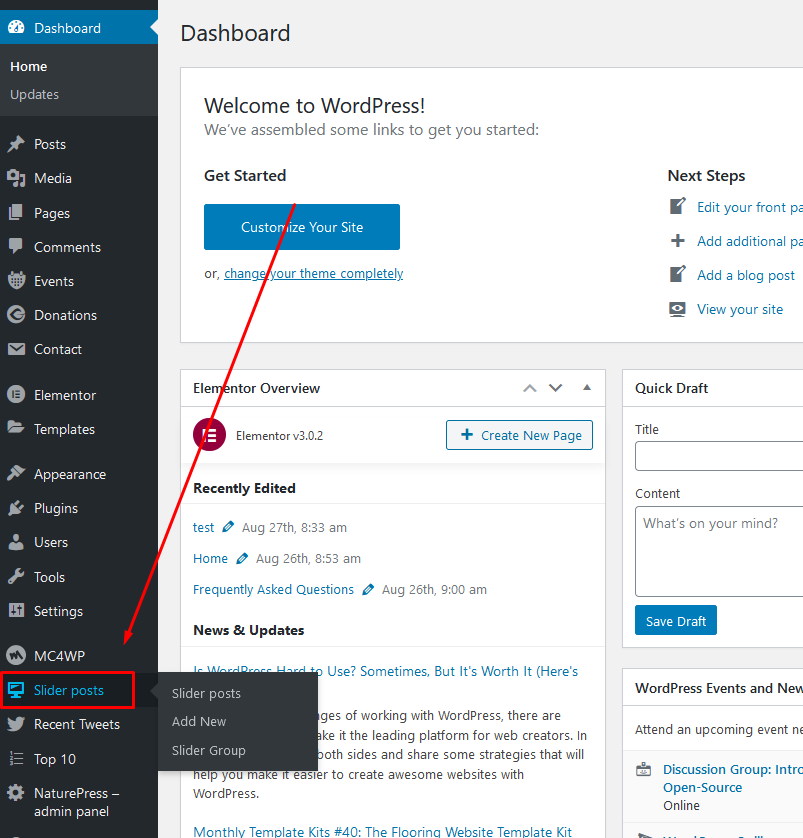Screen dimensions: 803x838
Task: Open Frequently Asked Questions link
Action: point(273,589)
